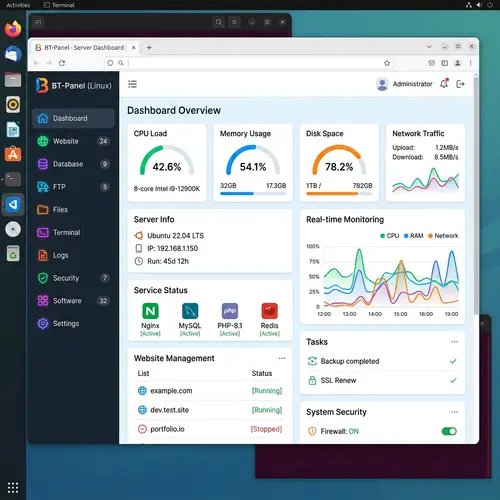This screenshot has height=500, width=500.
Task: Open the Files sidebar entry
Action: click(73, 210)
